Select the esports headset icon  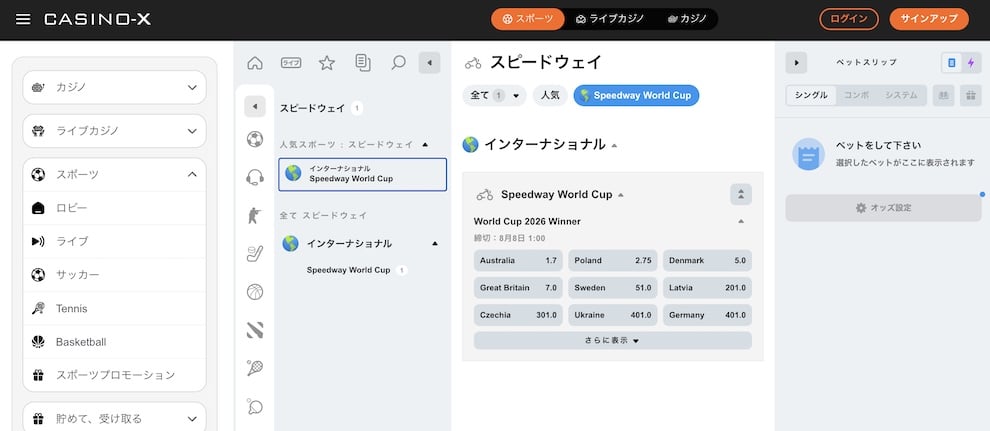255,177
